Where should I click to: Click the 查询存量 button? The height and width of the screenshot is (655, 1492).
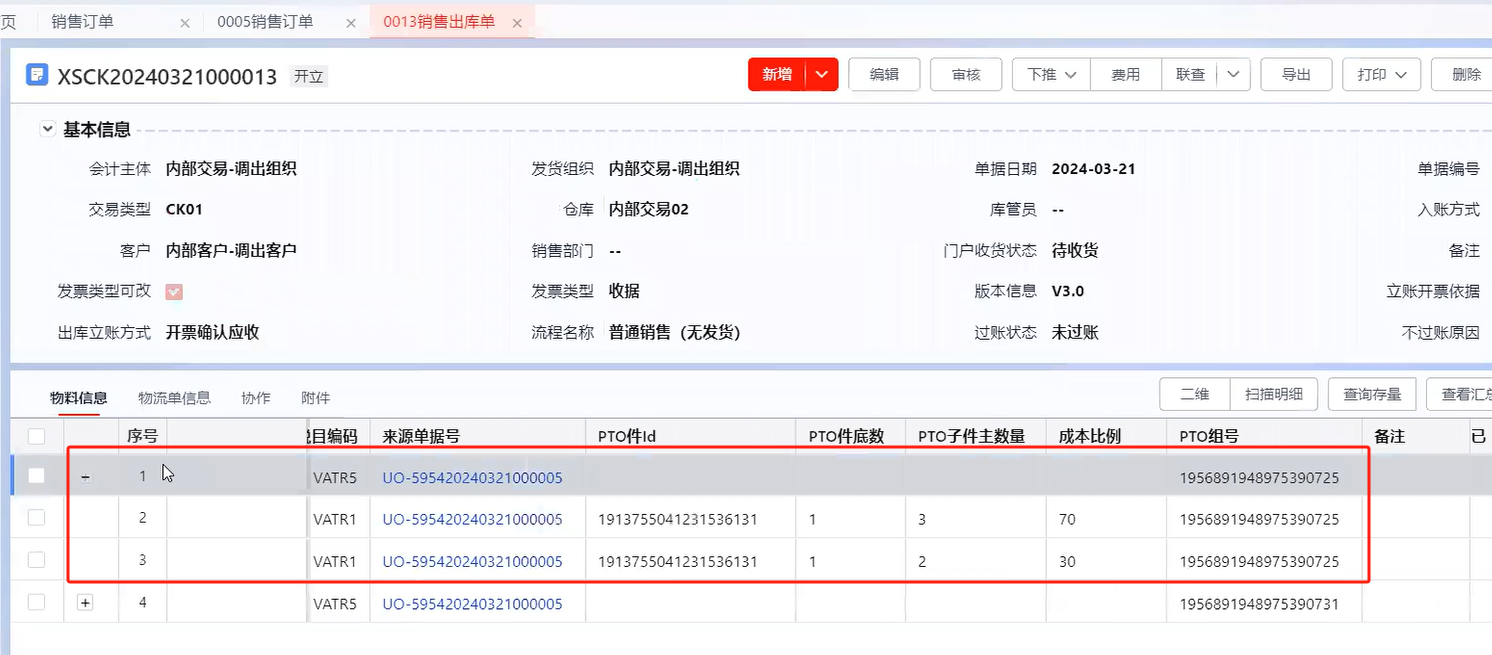pyautogui.click(x=1371, y=395)
